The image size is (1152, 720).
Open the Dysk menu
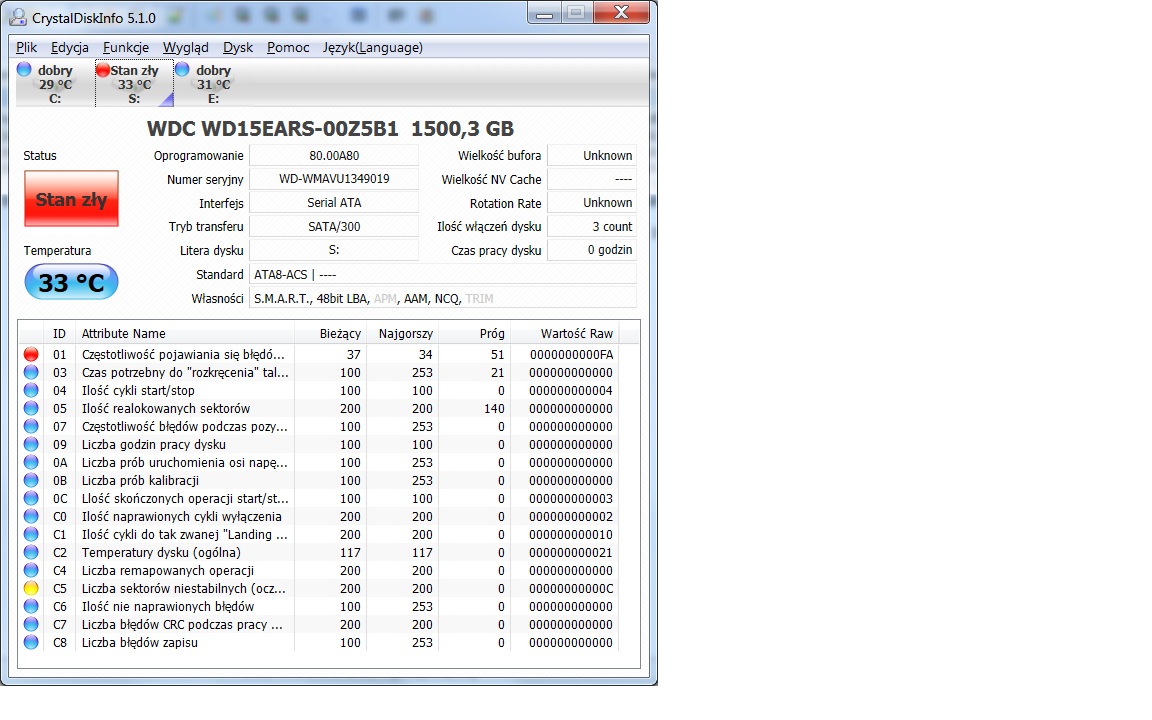point(237,47)
